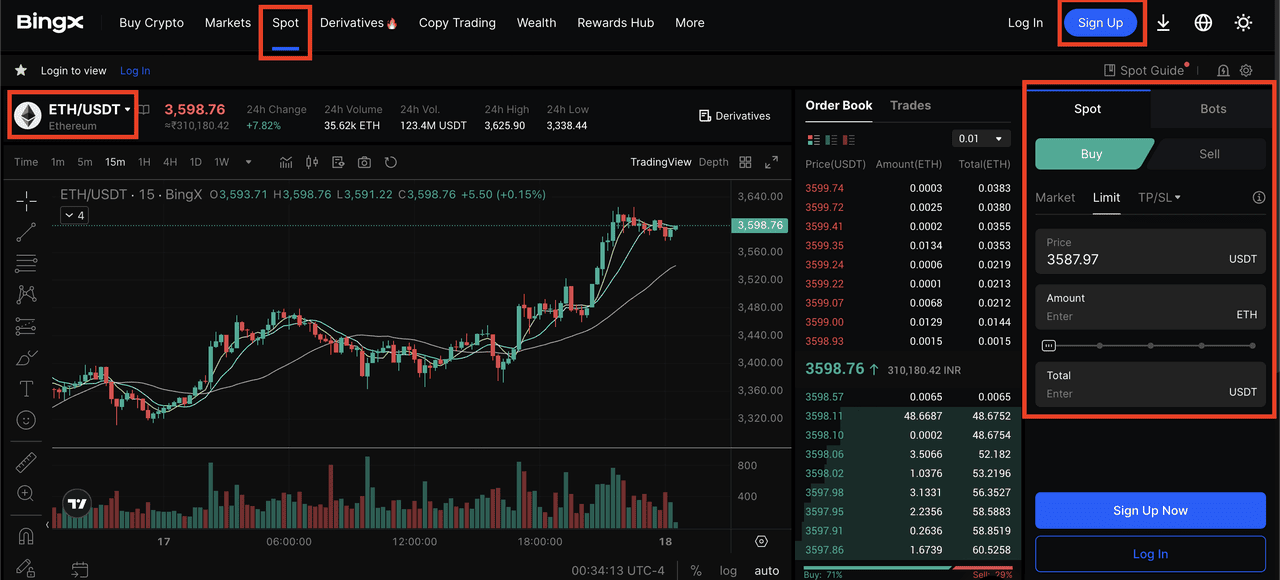Open the emoji icons tool

[26, 420]
